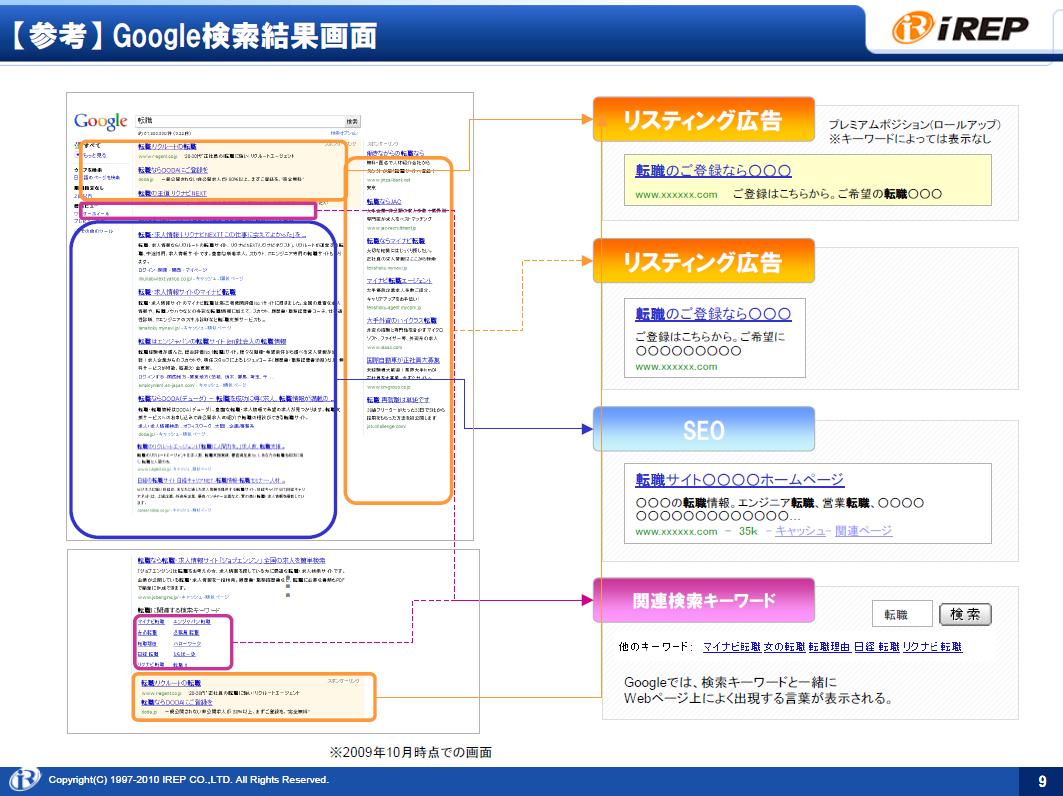
Task: Click the リスティング広告 label beside the premium position note
Action: [704, 119]
